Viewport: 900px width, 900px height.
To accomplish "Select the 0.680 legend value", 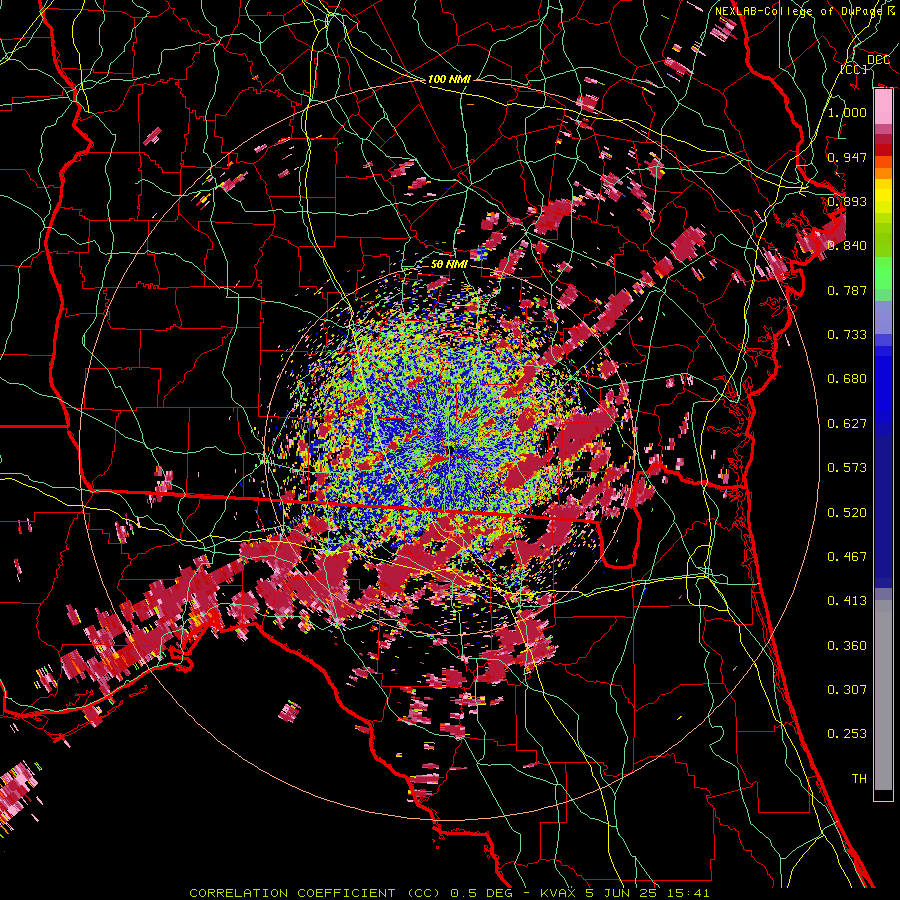I will (x=847, y=379).
